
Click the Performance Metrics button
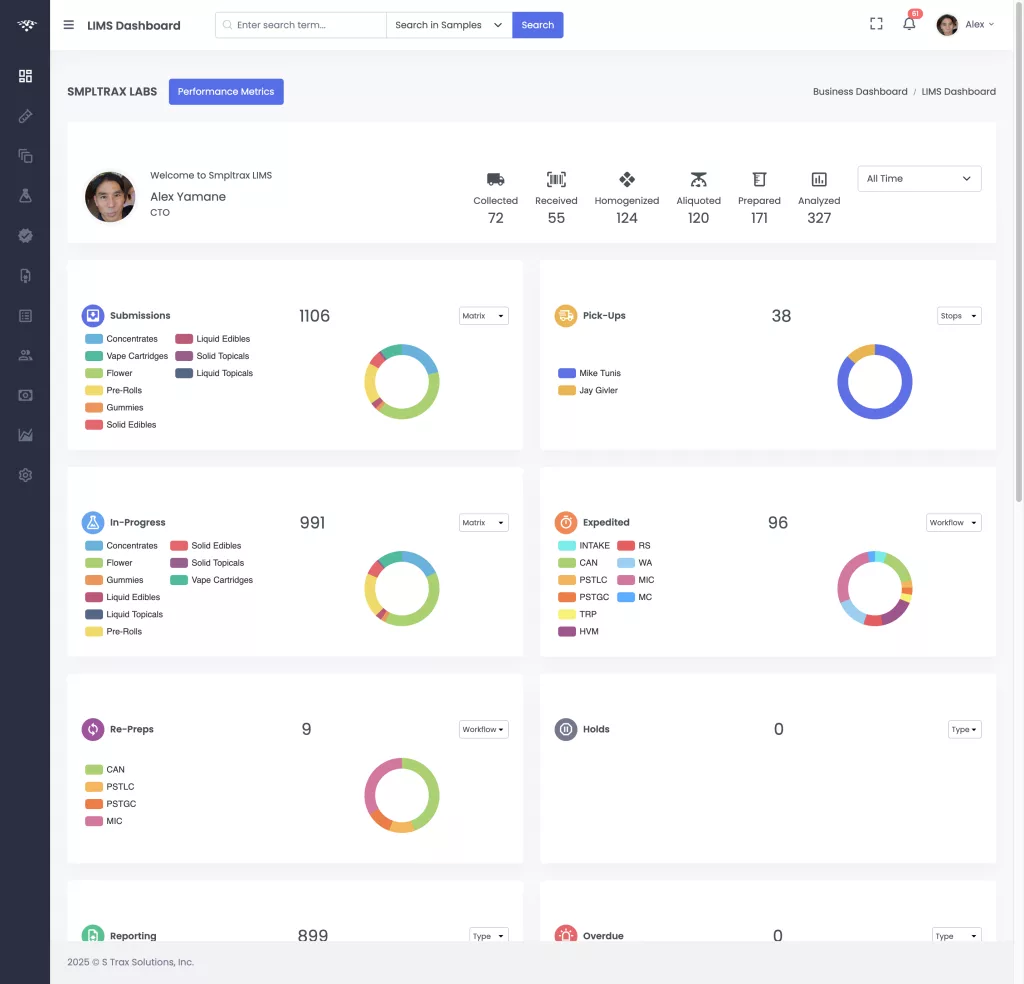tap(226, 91)
